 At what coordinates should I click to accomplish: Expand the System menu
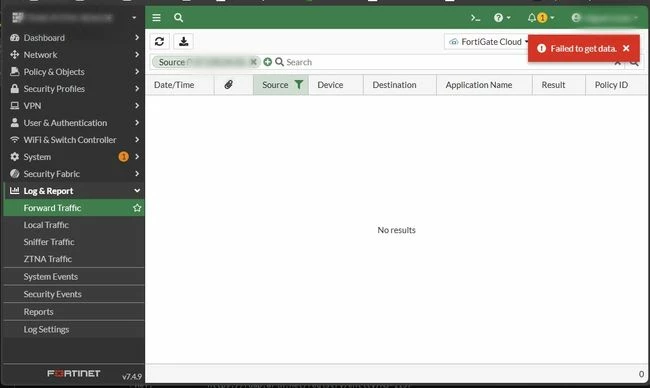(74, 157)
